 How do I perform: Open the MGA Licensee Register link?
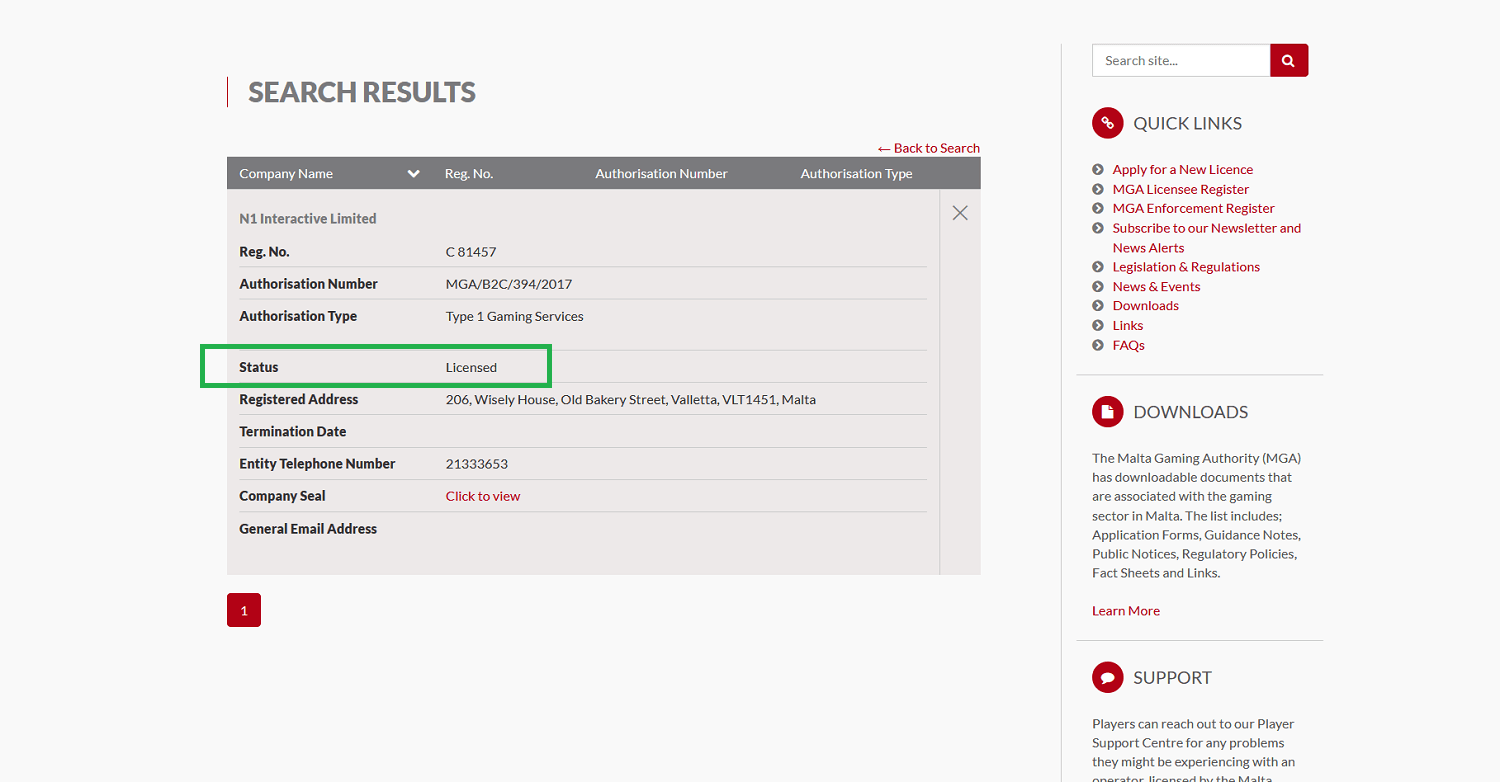1181,189
